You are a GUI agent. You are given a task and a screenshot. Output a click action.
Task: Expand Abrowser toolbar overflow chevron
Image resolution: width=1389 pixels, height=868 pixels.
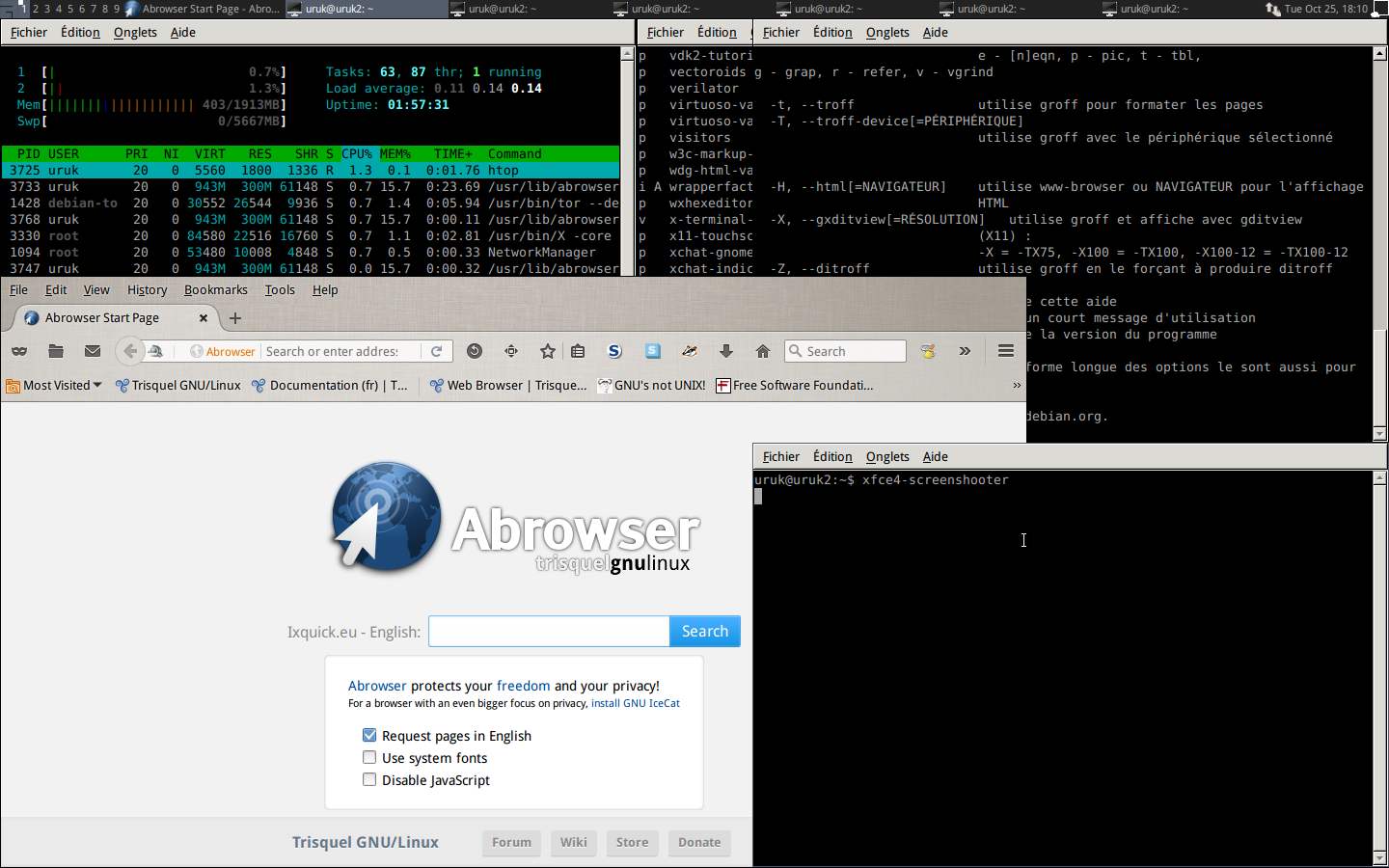[x=965, y=351]
